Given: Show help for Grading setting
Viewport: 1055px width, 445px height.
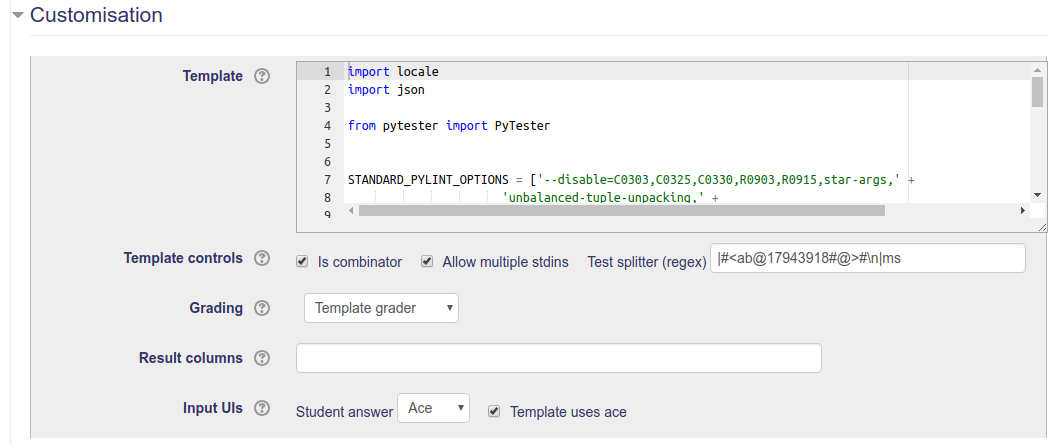Looking at the screenshot, I should pos(262,308).
